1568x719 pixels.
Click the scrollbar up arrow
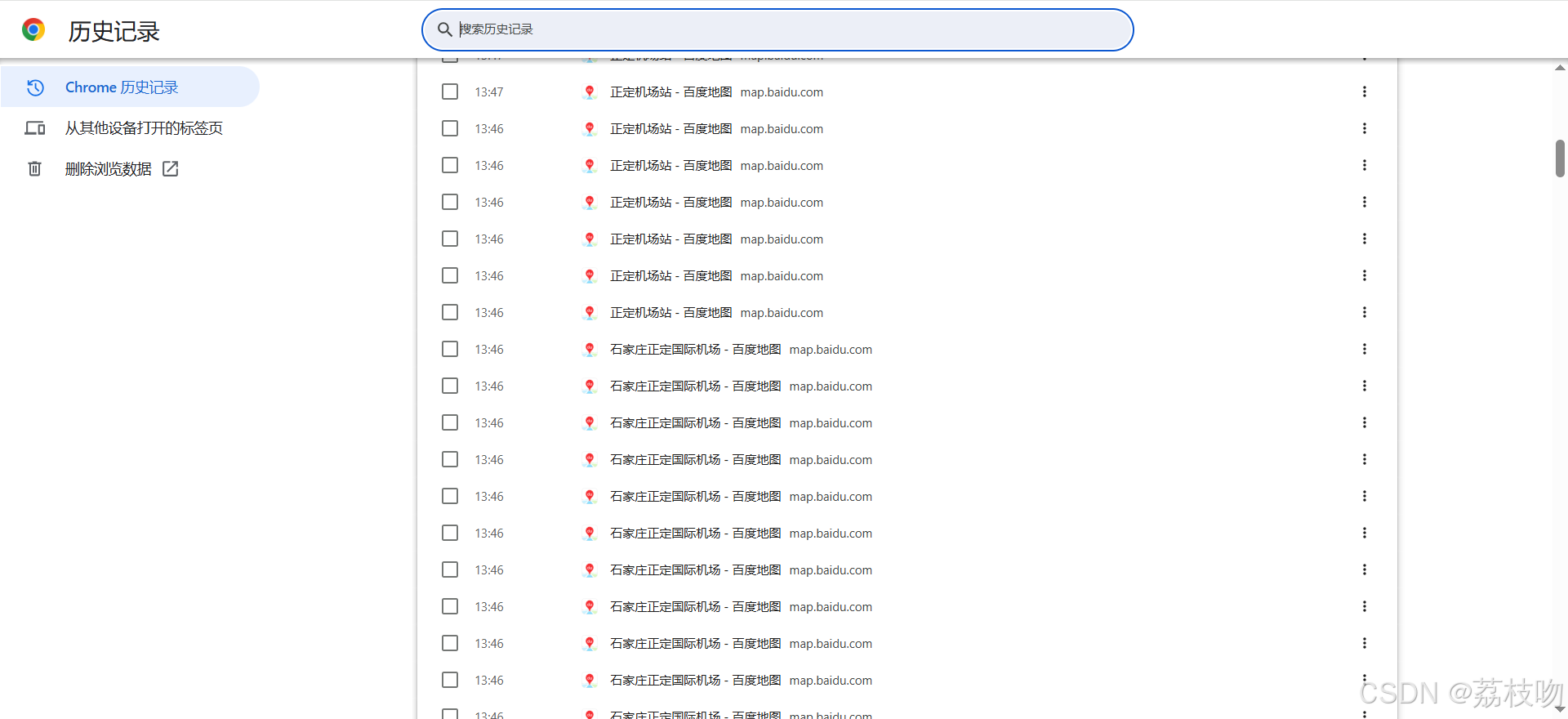click(x=1560, y=68)
